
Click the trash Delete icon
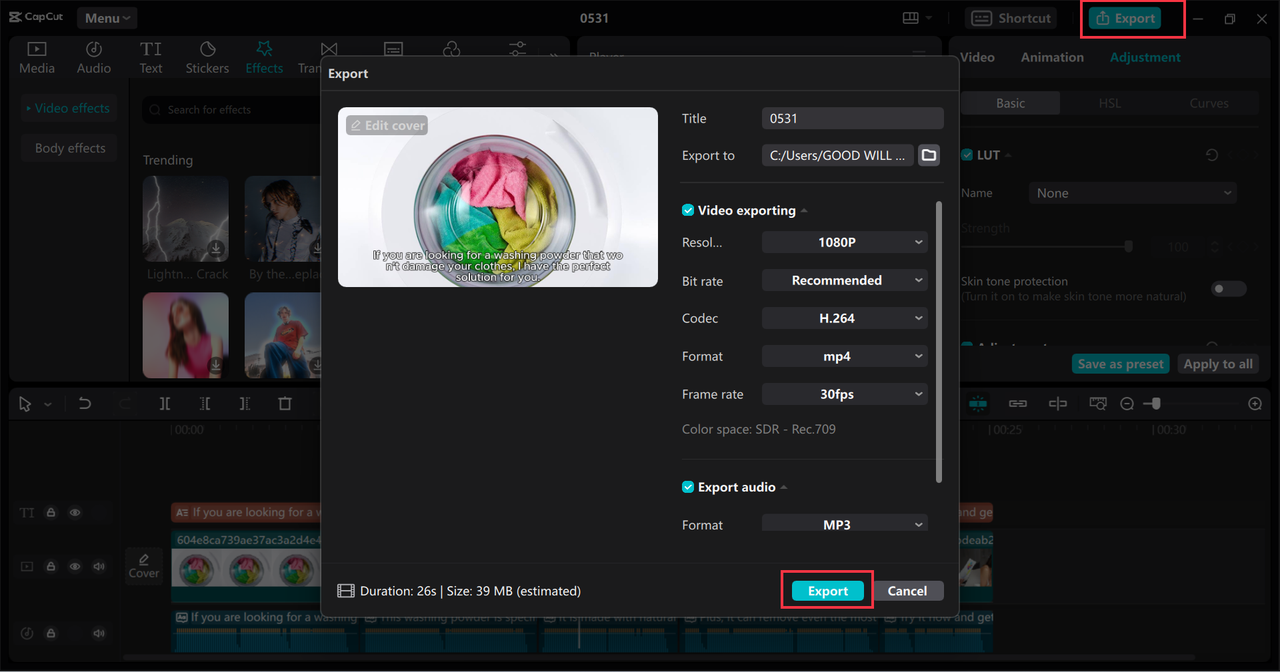[x=285, y=403]
